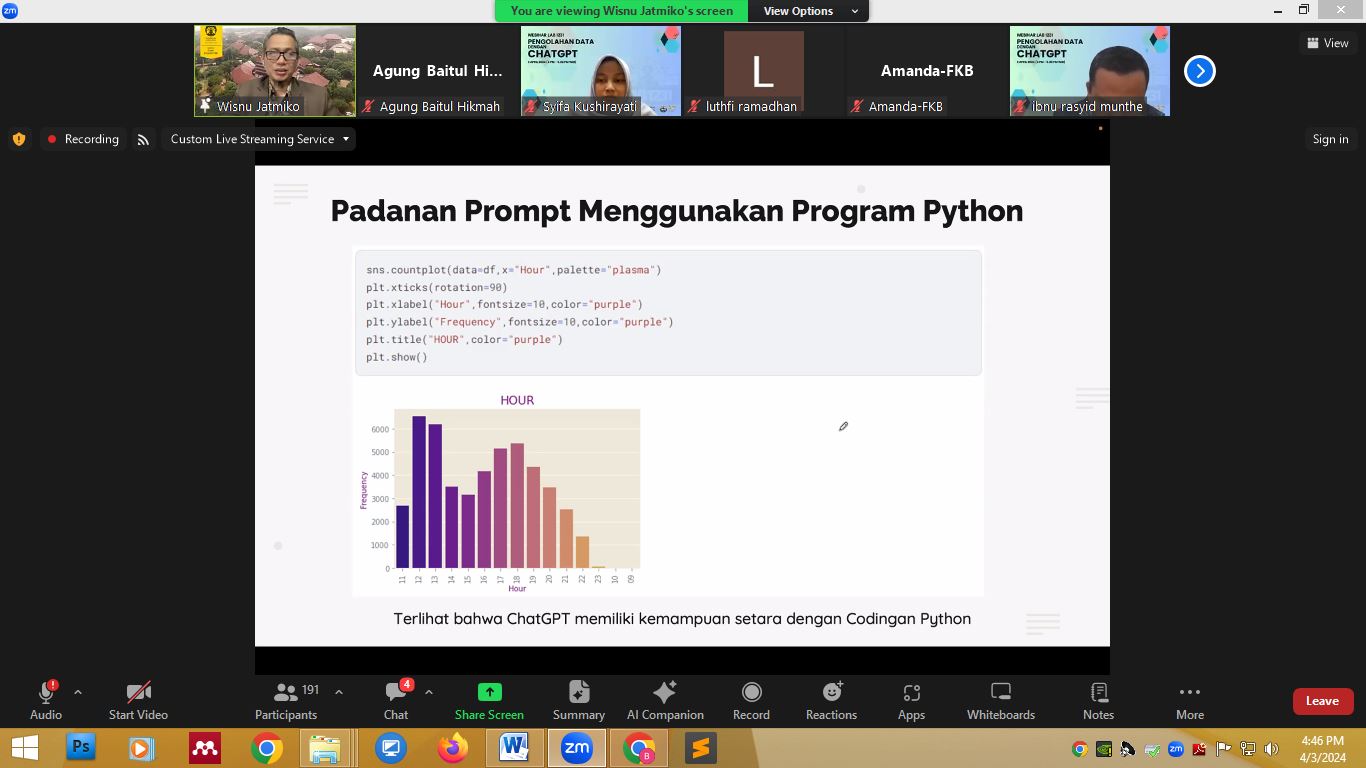Open Google Chrome from the taskbar
This screenshot has height=768, width=1366.
(267, 748)
